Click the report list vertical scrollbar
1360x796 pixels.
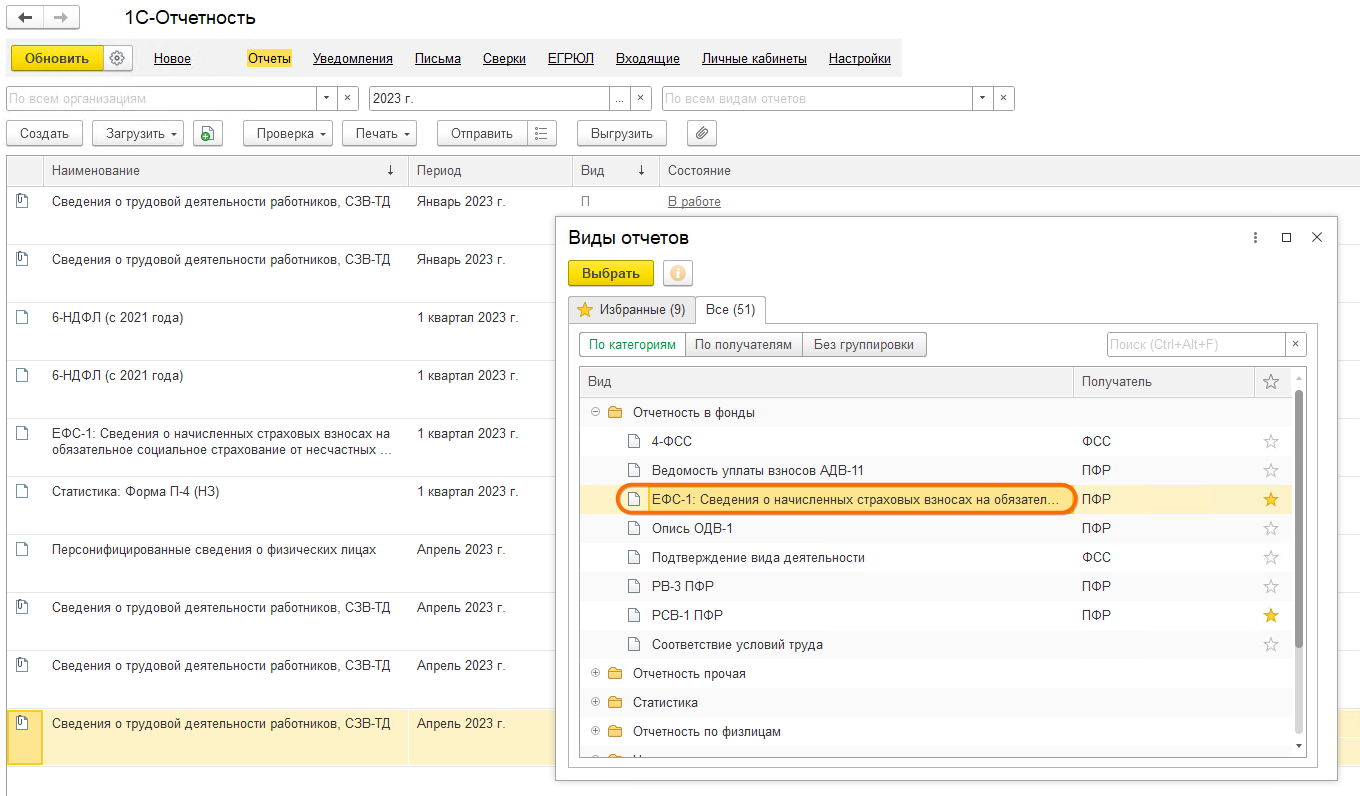(x=1299, y=520)
